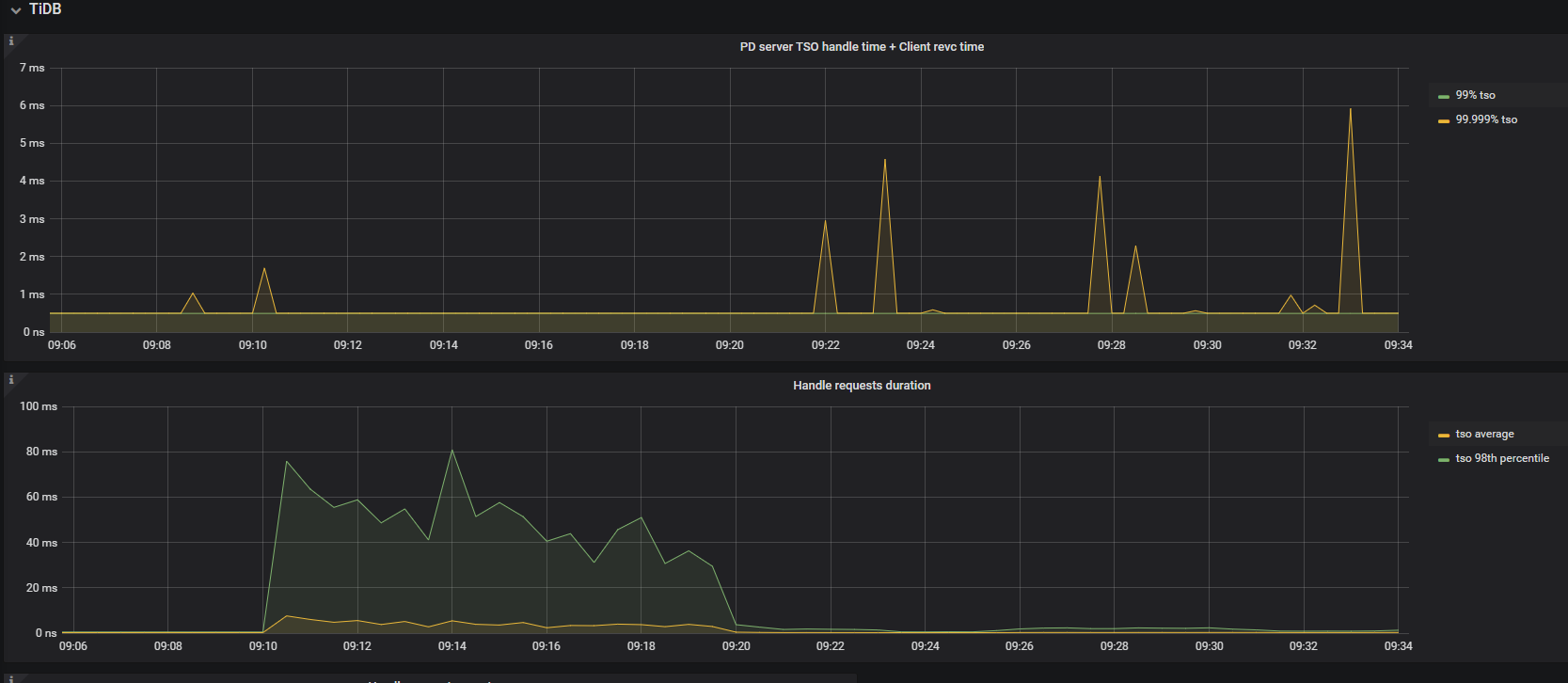Toggle the 99.999% tso legend series
This screenshot has height=683, width=1568.
pyautogui.click(x=1486, y=119)
